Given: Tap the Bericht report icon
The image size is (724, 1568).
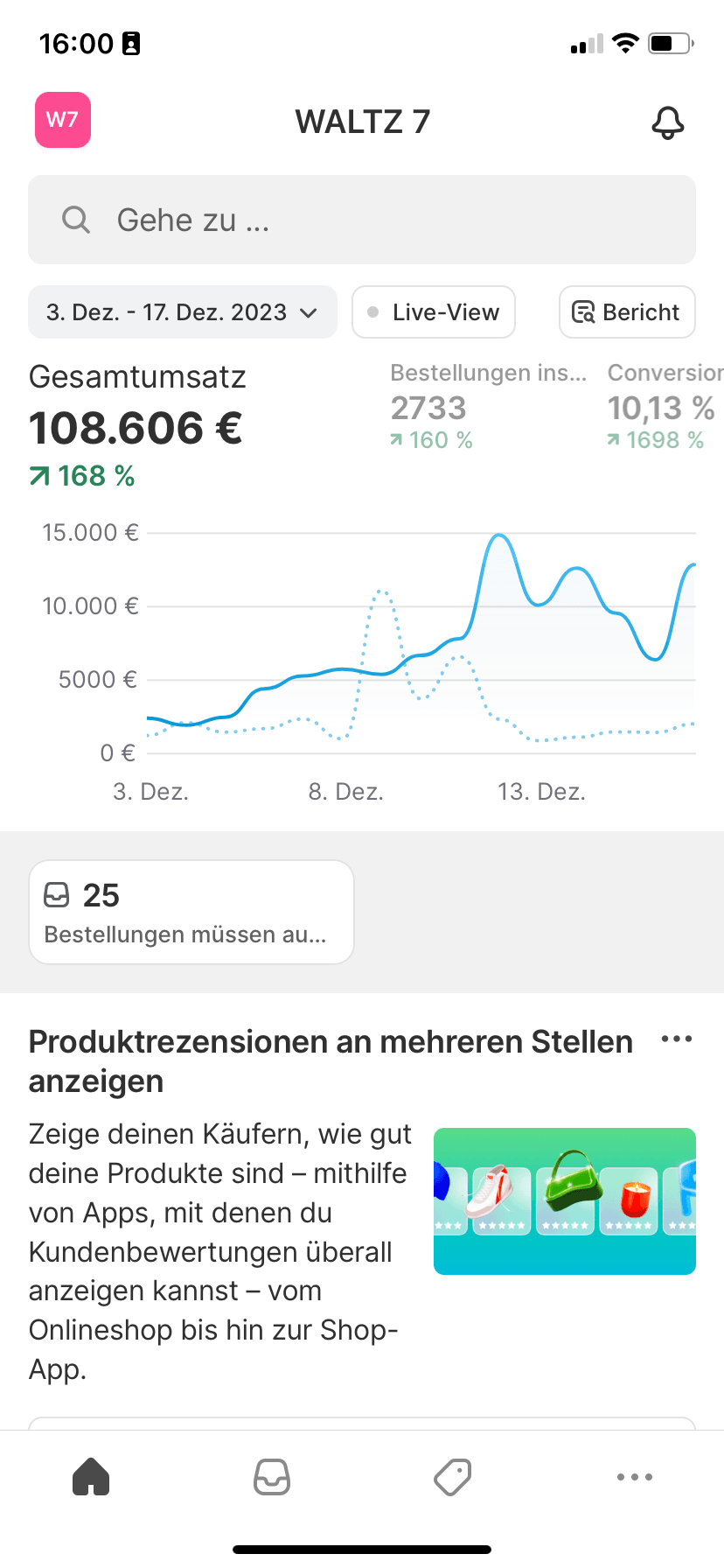Looking at the screenshot, I should tap(583, 312).
